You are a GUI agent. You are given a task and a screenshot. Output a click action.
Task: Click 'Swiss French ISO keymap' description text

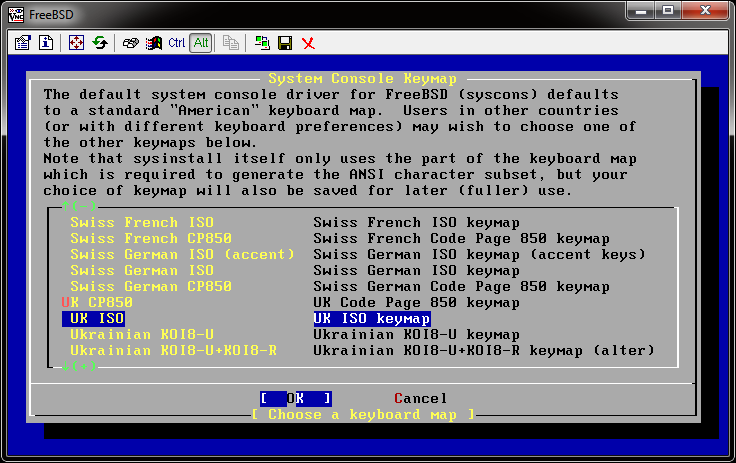pyautogui.click(x=416, y=222)
